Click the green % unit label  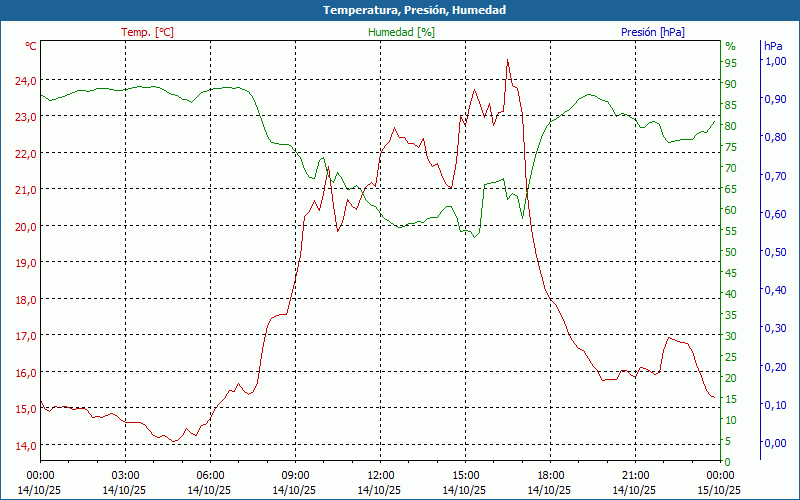tap(730, 46)
